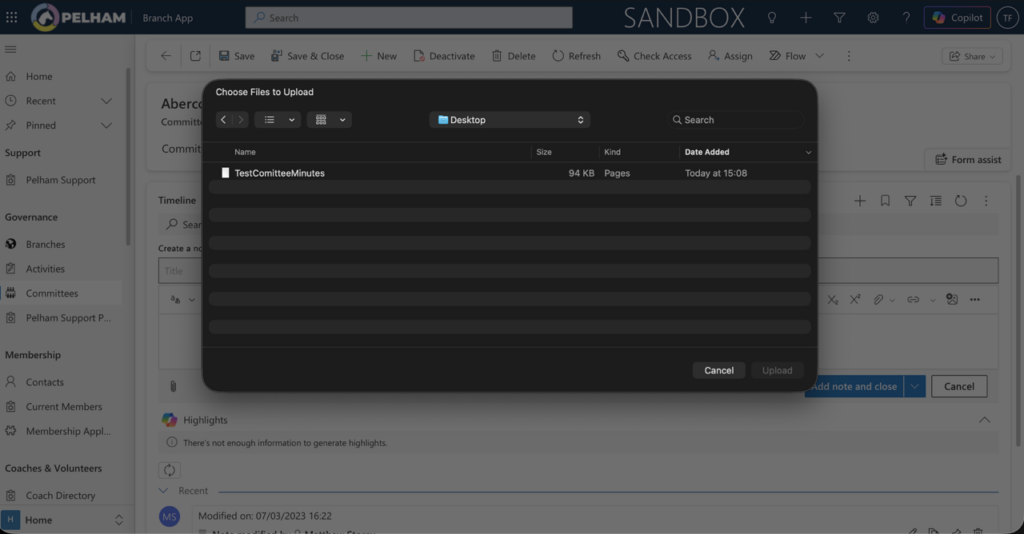Select the TestComitteeMinutes file

pos(279,173)
